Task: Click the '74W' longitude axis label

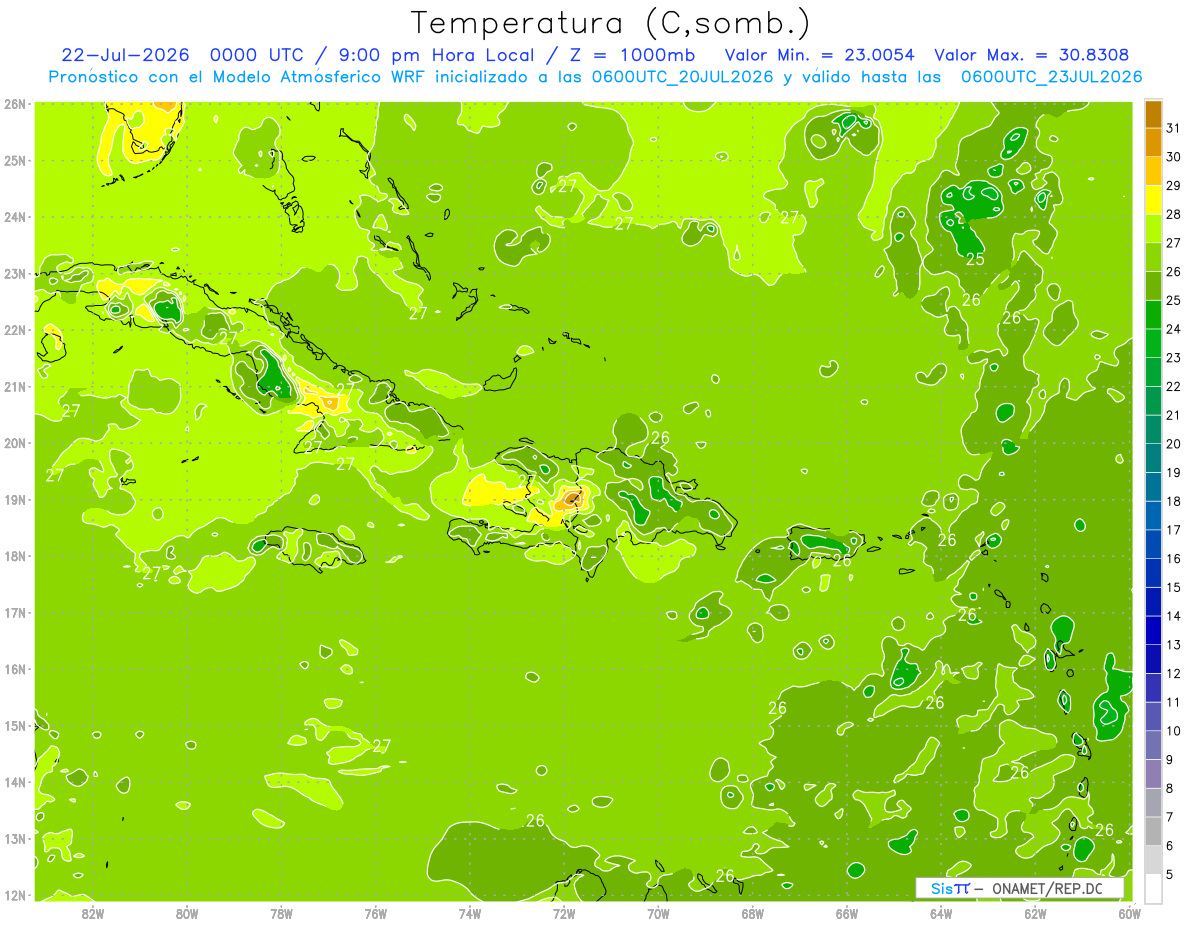Action: click(x=470, y=913)
